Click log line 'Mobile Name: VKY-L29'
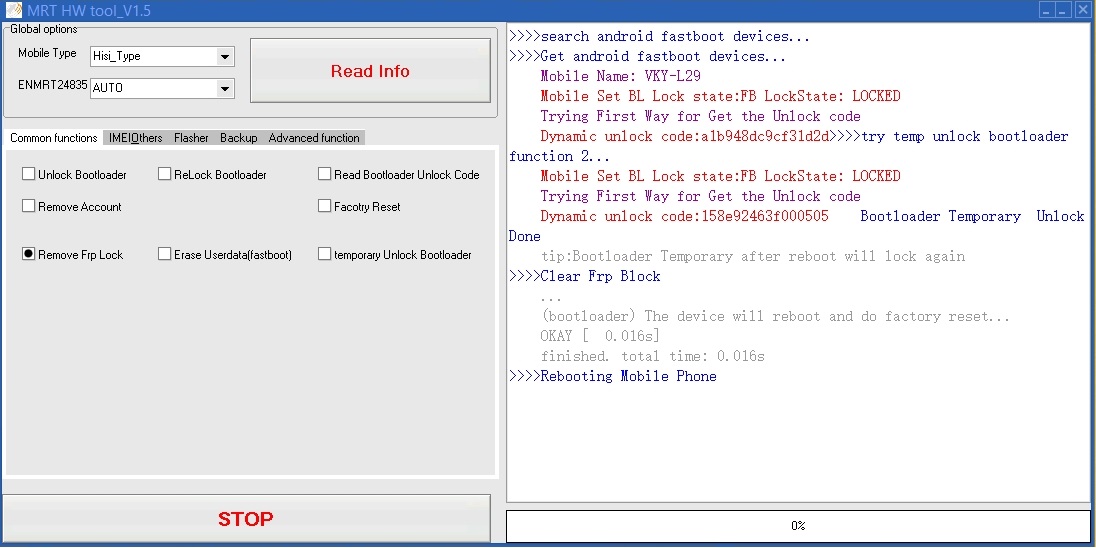The height and width of the screenshot is (548, 1096). point(620,76)
